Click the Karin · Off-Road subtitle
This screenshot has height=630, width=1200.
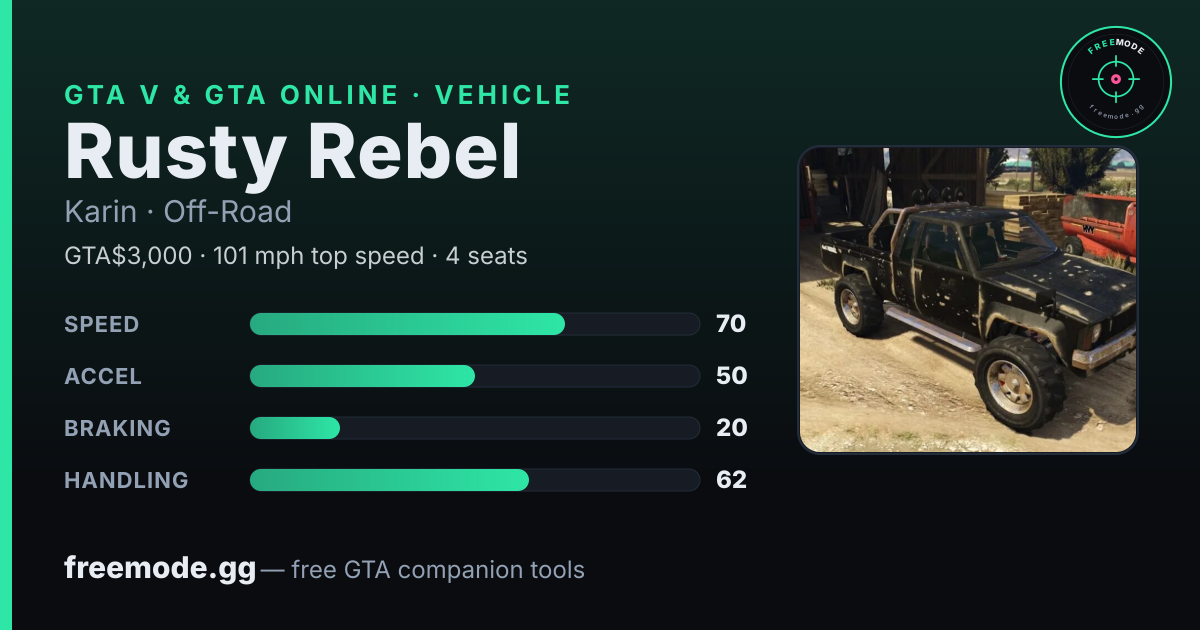178,212
